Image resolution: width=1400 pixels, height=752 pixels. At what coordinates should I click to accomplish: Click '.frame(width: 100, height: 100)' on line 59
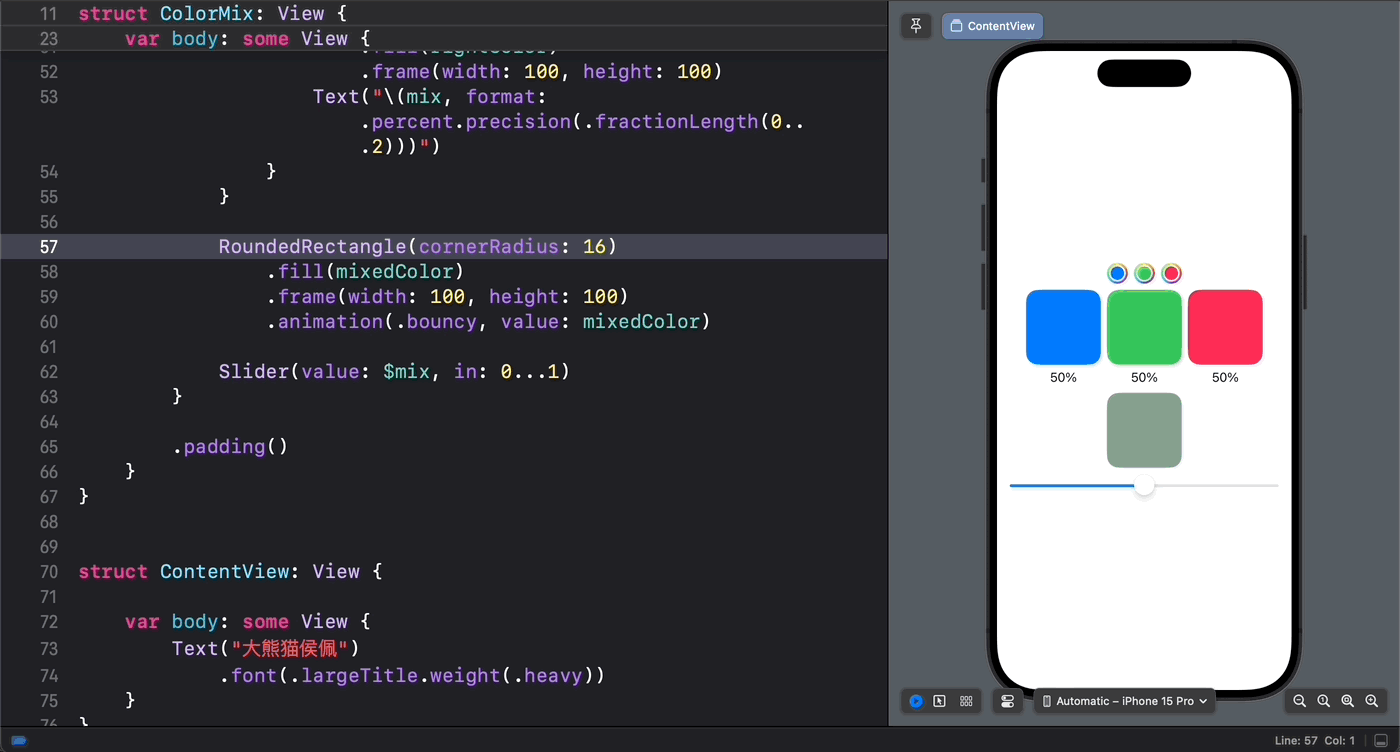(447, 297)
